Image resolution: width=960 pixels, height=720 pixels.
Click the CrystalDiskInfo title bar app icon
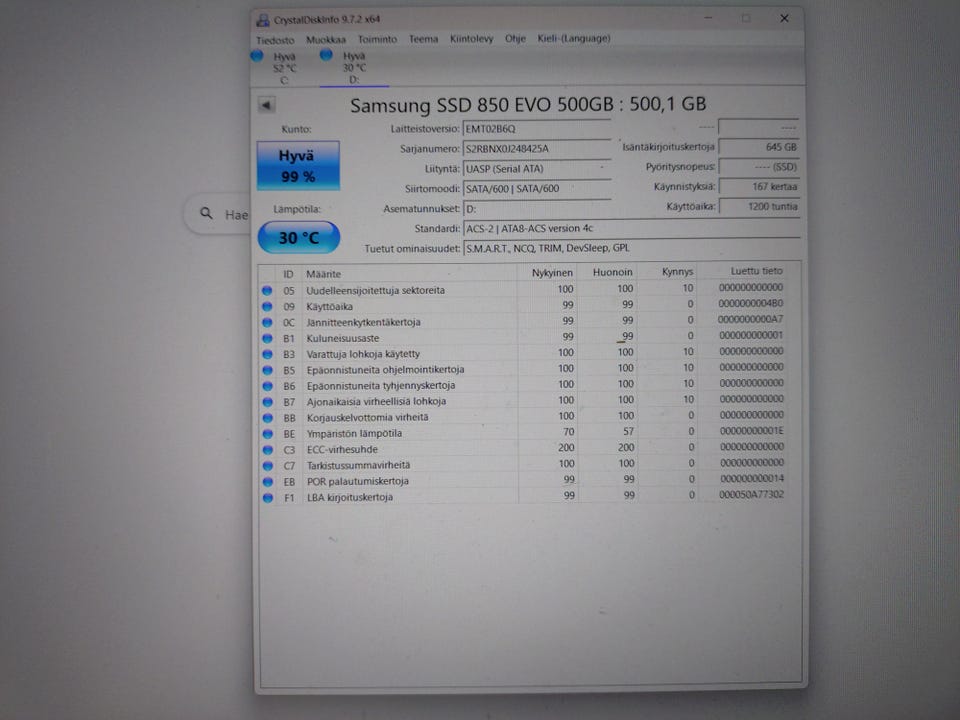click(263, 20)
